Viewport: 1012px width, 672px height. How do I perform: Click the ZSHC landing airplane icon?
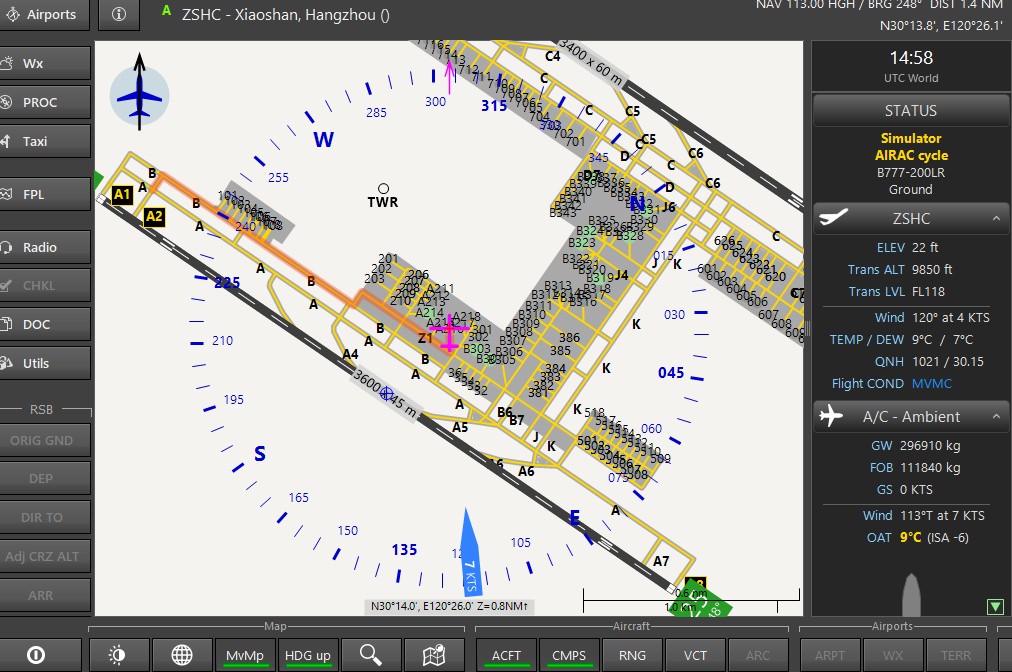point(833,217)
